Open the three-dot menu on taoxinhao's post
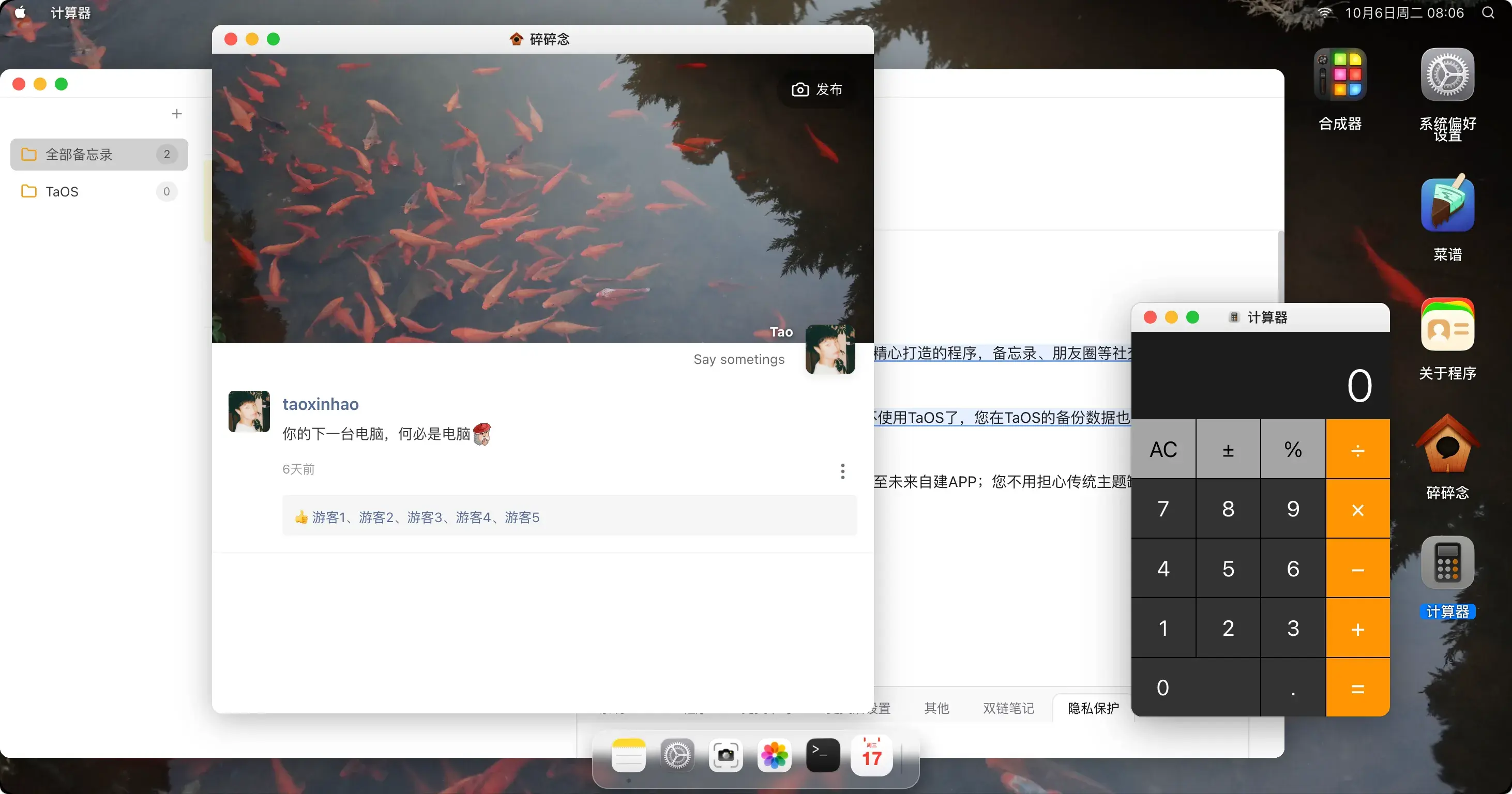This screenshot has width=1512, height=794. tap(843, 471)
